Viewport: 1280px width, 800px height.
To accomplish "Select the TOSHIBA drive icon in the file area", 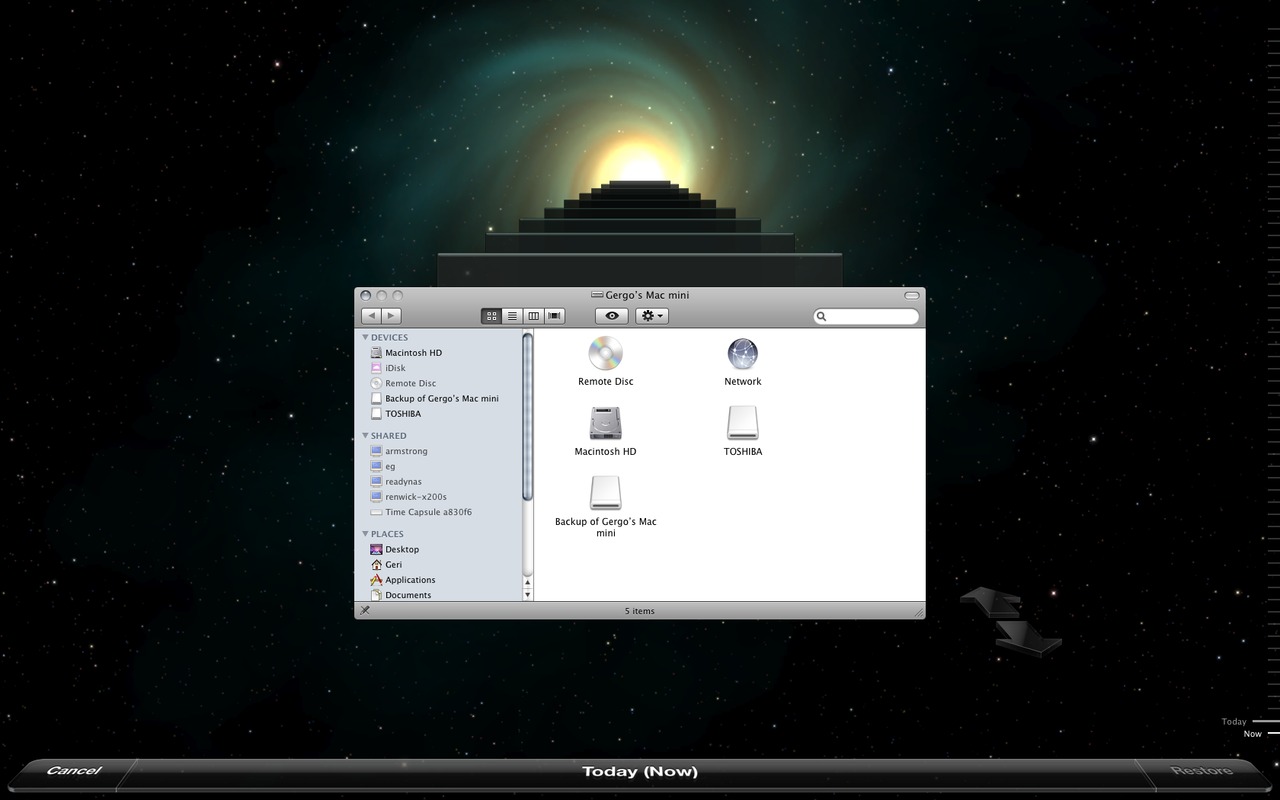I will [x=743, y=423].
